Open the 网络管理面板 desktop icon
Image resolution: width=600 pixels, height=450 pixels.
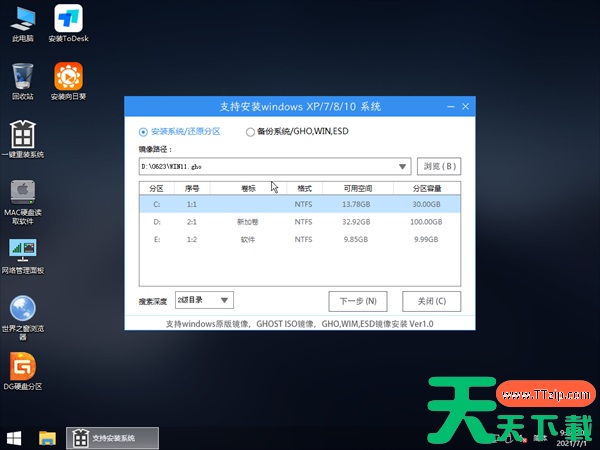23,256
